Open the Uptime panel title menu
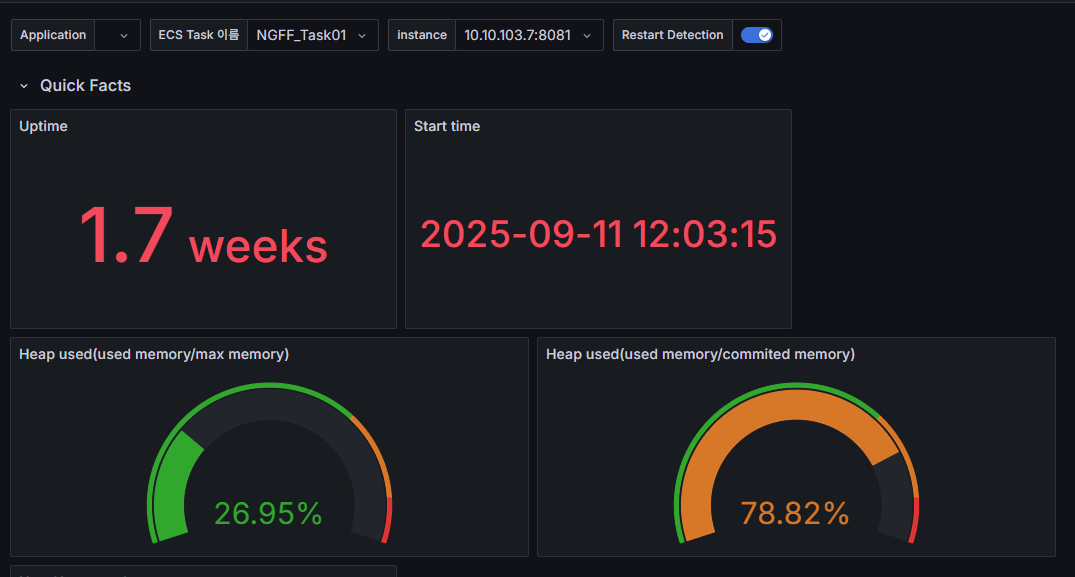The image size is (1075, 577). [43, 126]
